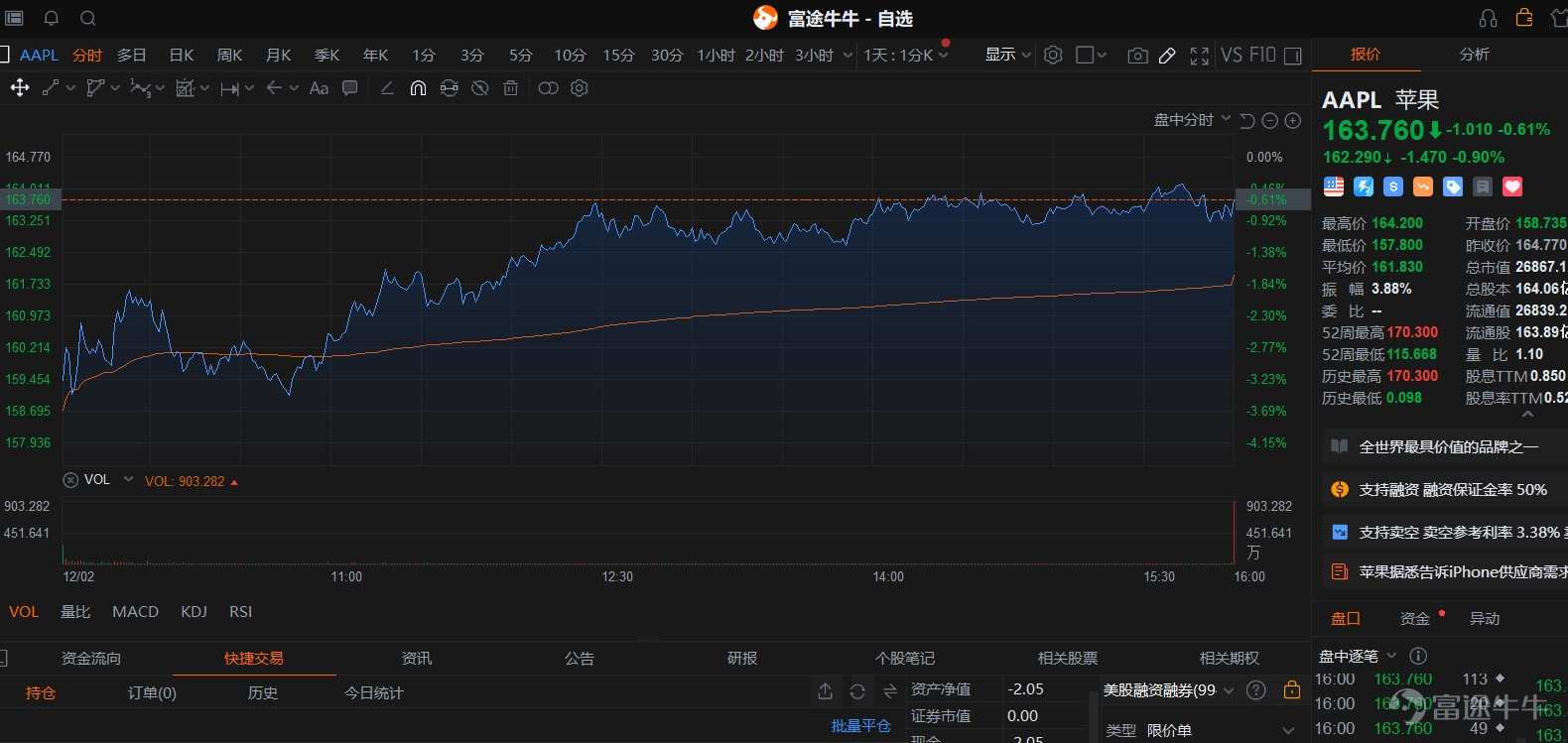Select the parallel channel drawing tool

tap(95, 88)
